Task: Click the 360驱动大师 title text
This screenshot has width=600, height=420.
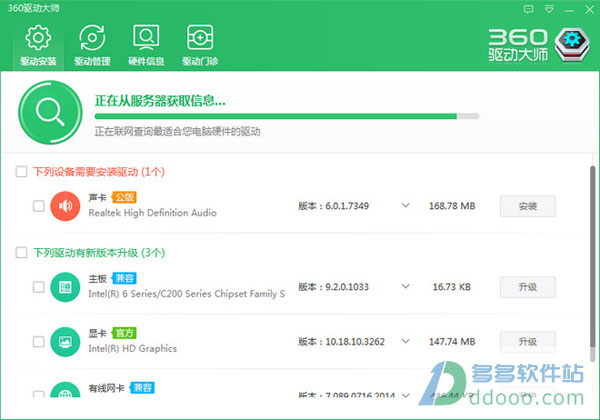Action: [34, 8]
